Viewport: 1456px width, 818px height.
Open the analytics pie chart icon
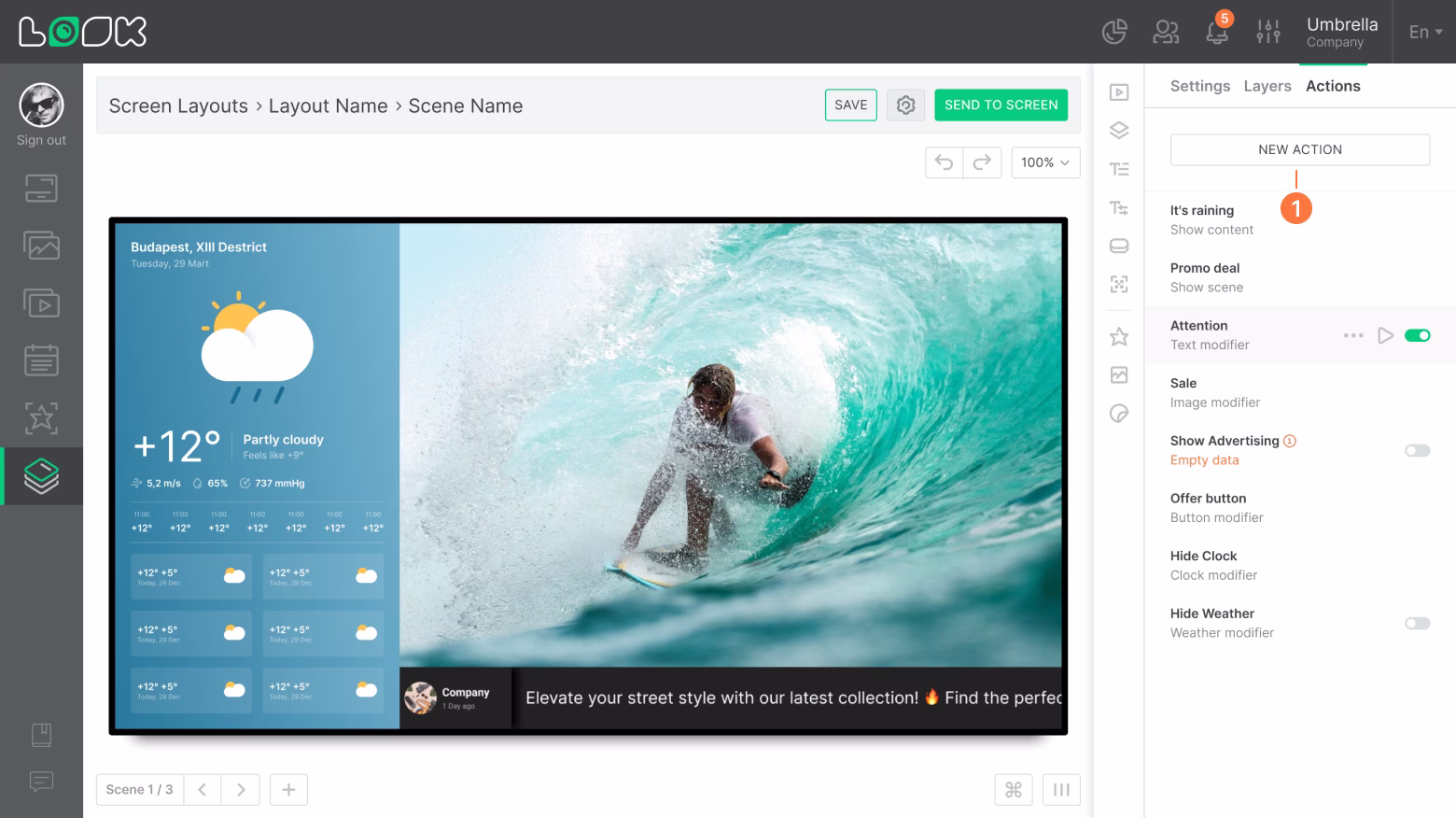[1114, 32]
